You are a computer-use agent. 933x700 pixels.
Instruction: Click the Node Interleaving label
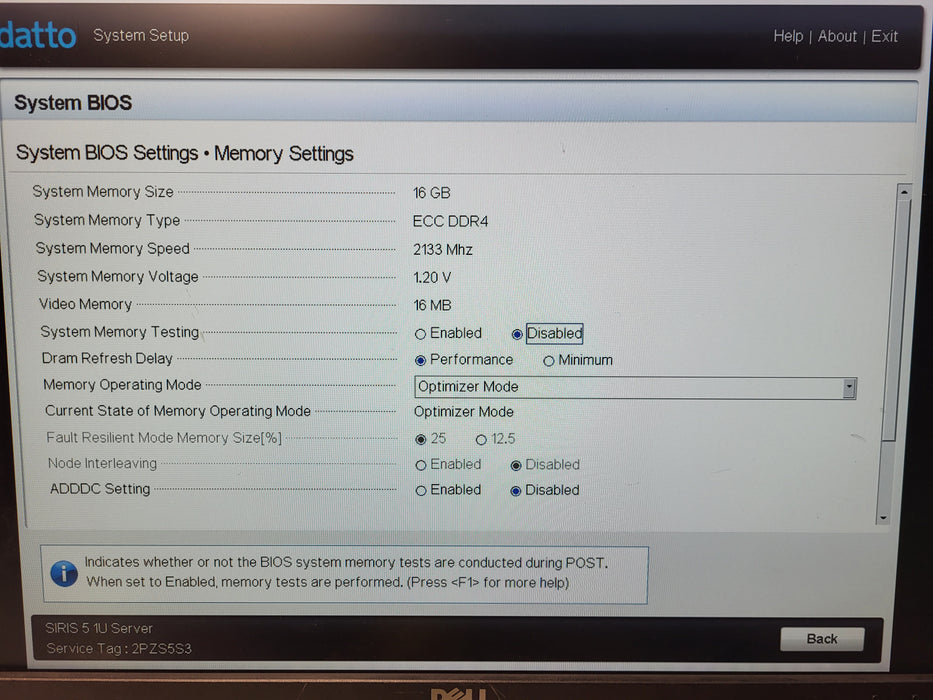pyautogui.click(x=102, y=463)
